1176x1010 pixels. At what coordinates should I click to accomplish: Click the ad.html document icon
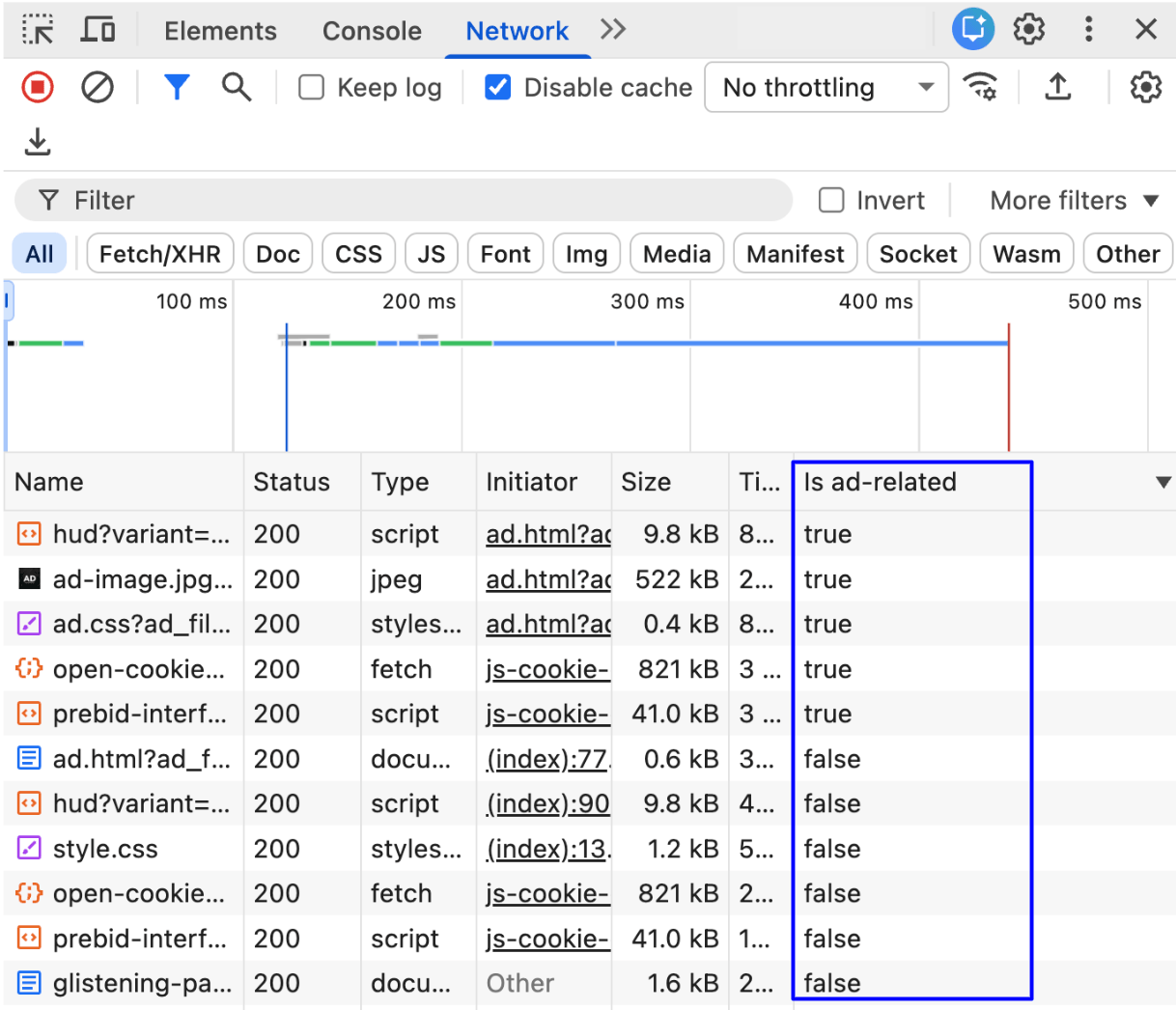(30, 759)
